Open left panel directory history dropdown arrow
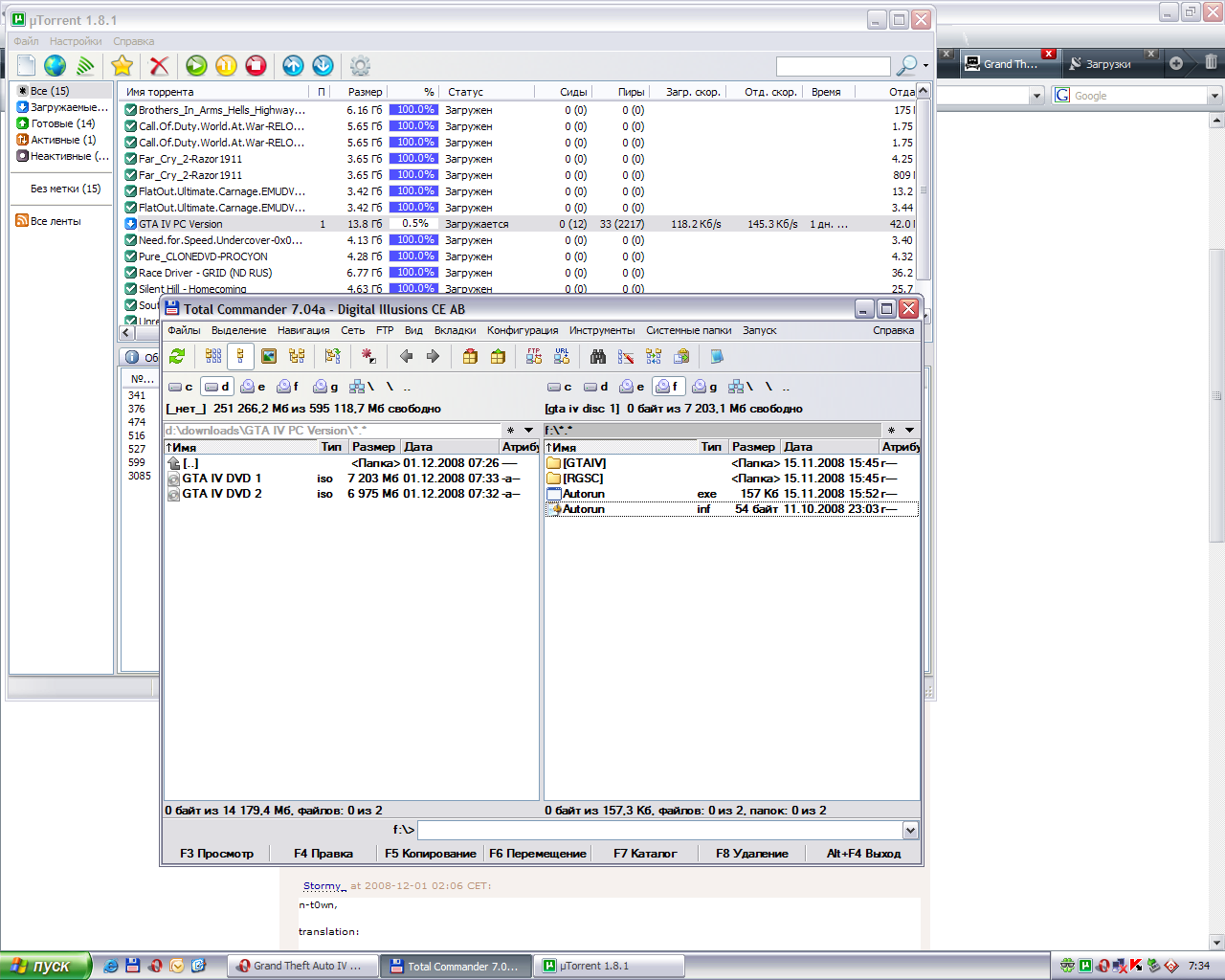This screenshot has width=1225, height=980. [528, 431]
